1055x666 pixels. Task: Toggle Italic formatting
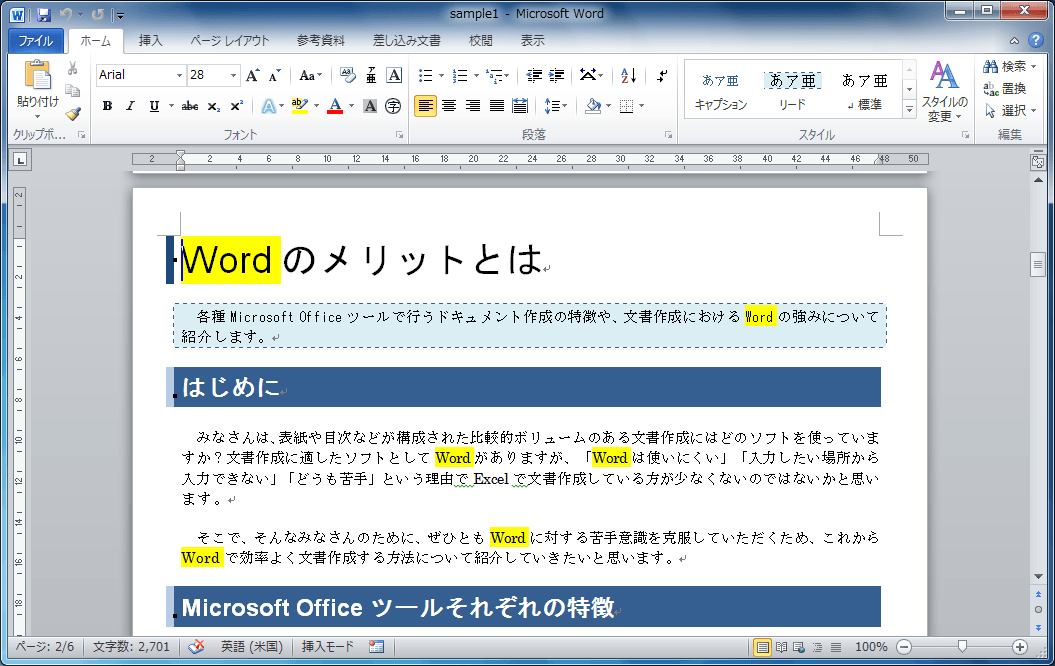131,106
